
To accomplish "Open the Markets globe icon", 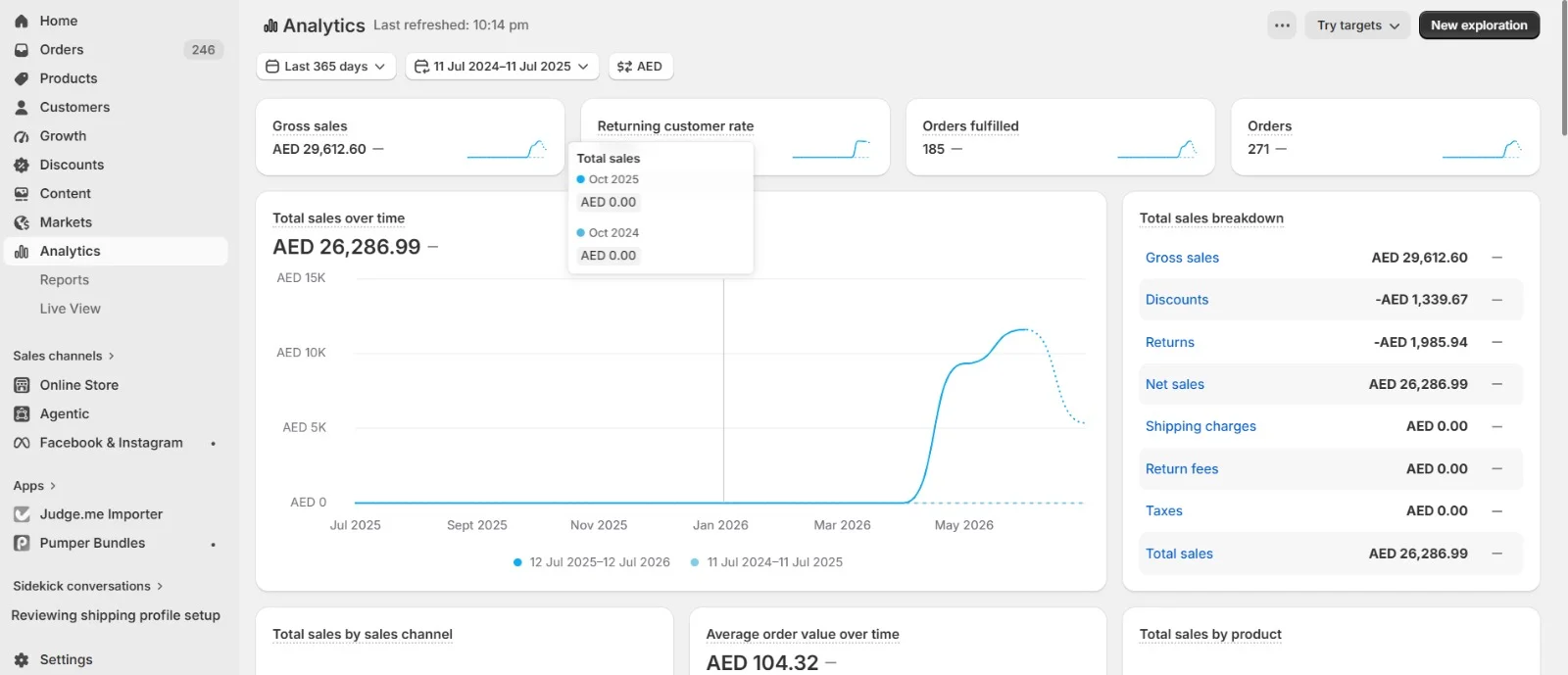I will tap(22, 222).
